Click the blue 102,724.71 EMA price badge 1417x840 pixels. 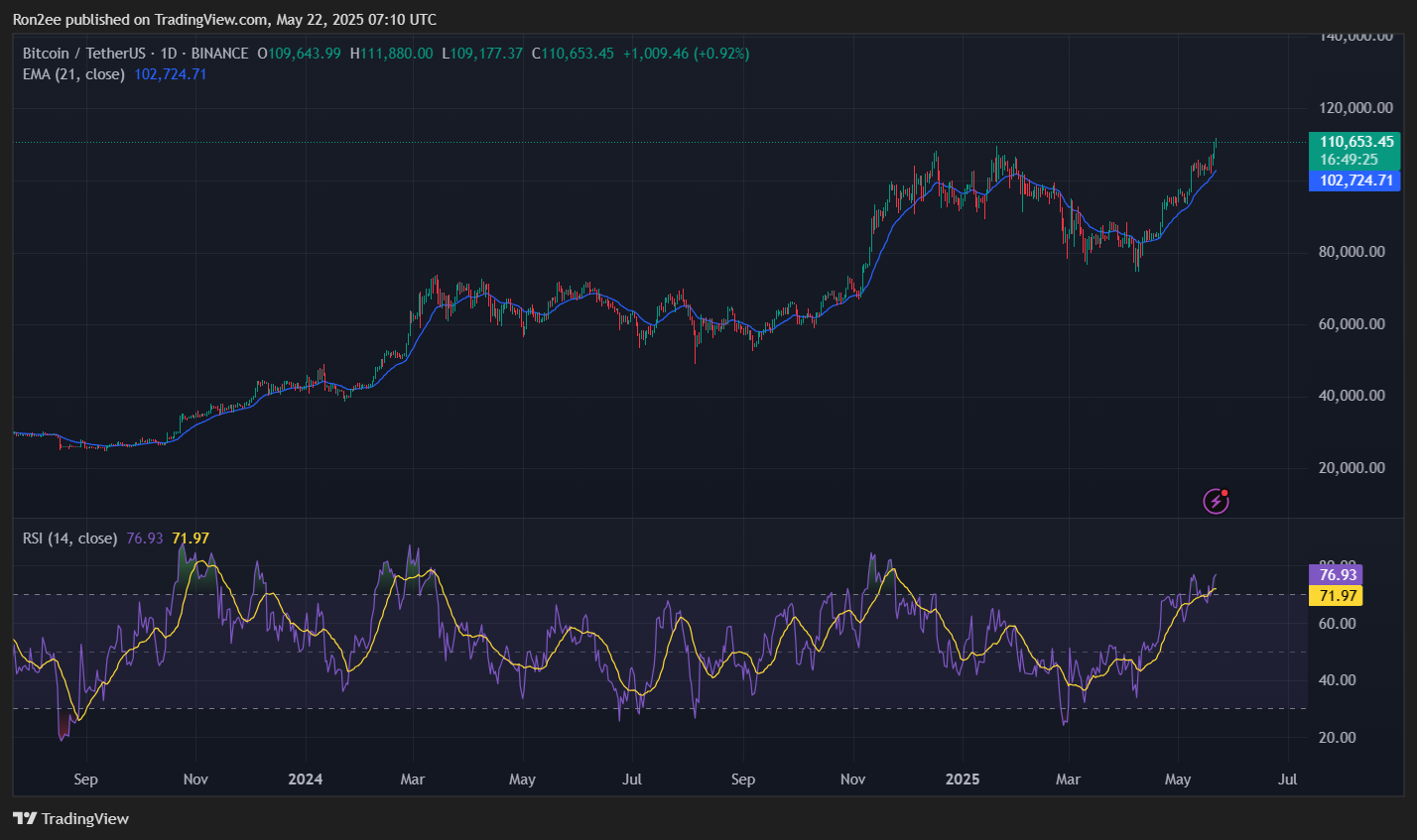click(1353, 180)
